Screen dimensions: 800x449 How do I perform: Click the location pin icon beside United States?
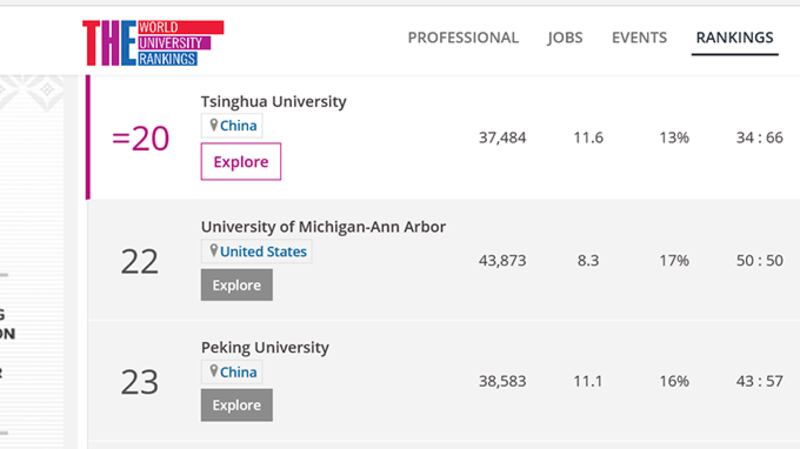coord(214,251)
